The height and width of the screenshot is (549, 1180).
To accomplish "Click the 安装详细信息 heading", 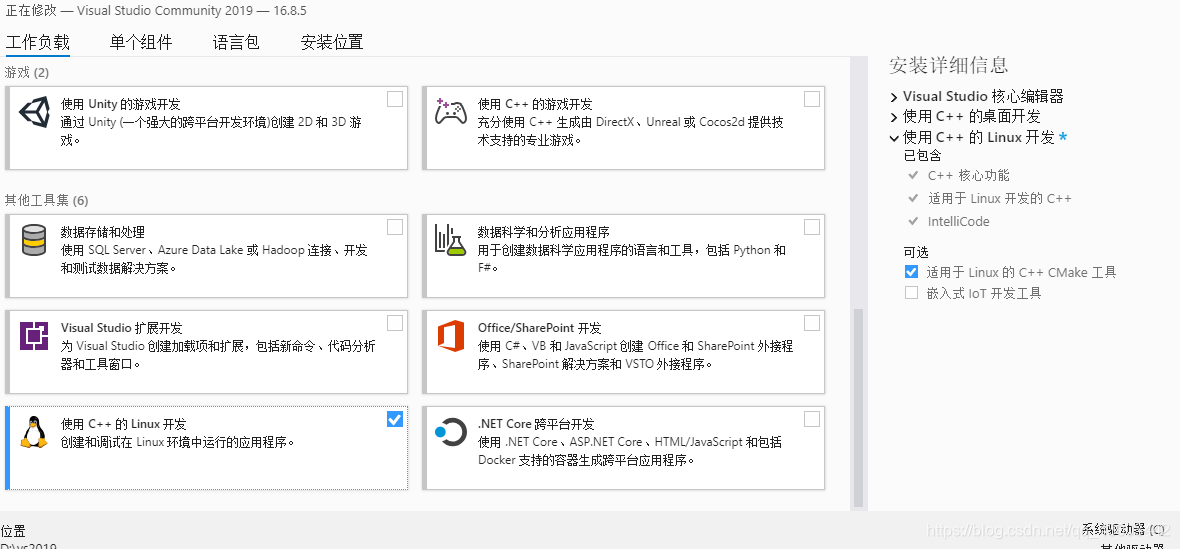I will click(x=948, y=65).
